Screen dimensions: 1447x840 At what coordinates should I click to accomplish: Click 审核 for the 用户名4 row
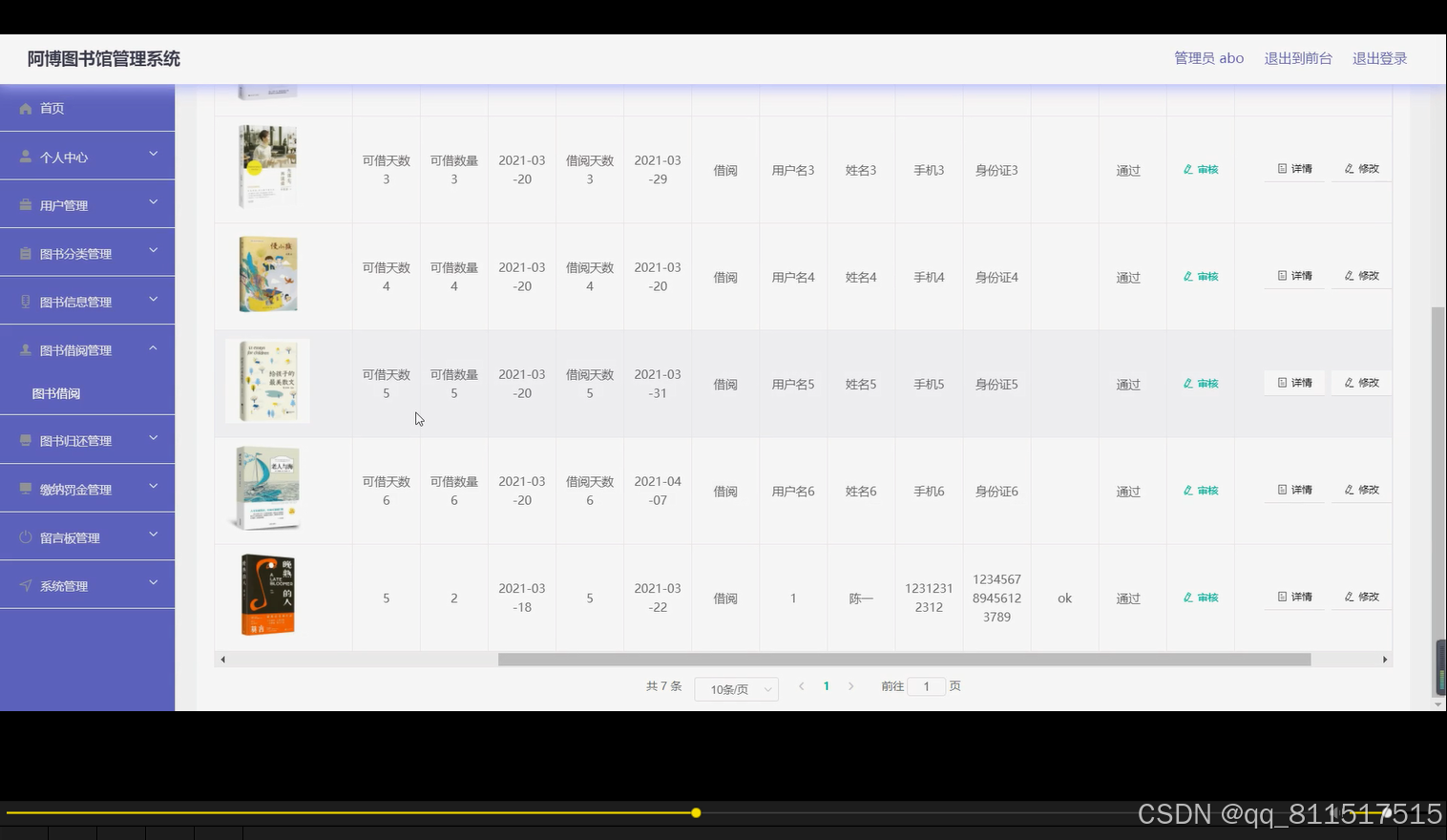tap(1201, 276)
